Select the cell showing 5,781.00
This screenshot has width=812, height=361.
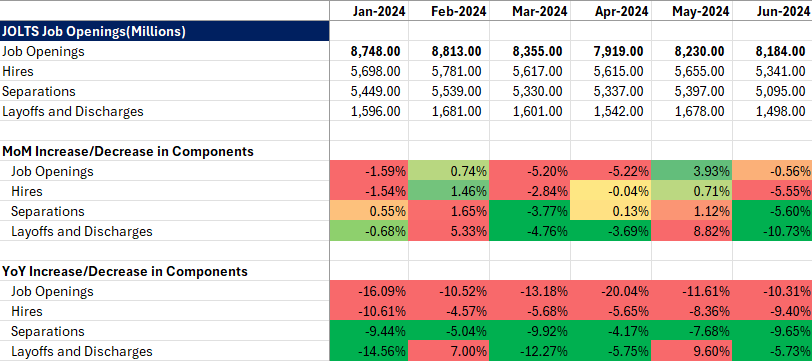click(x=449, y=71)
